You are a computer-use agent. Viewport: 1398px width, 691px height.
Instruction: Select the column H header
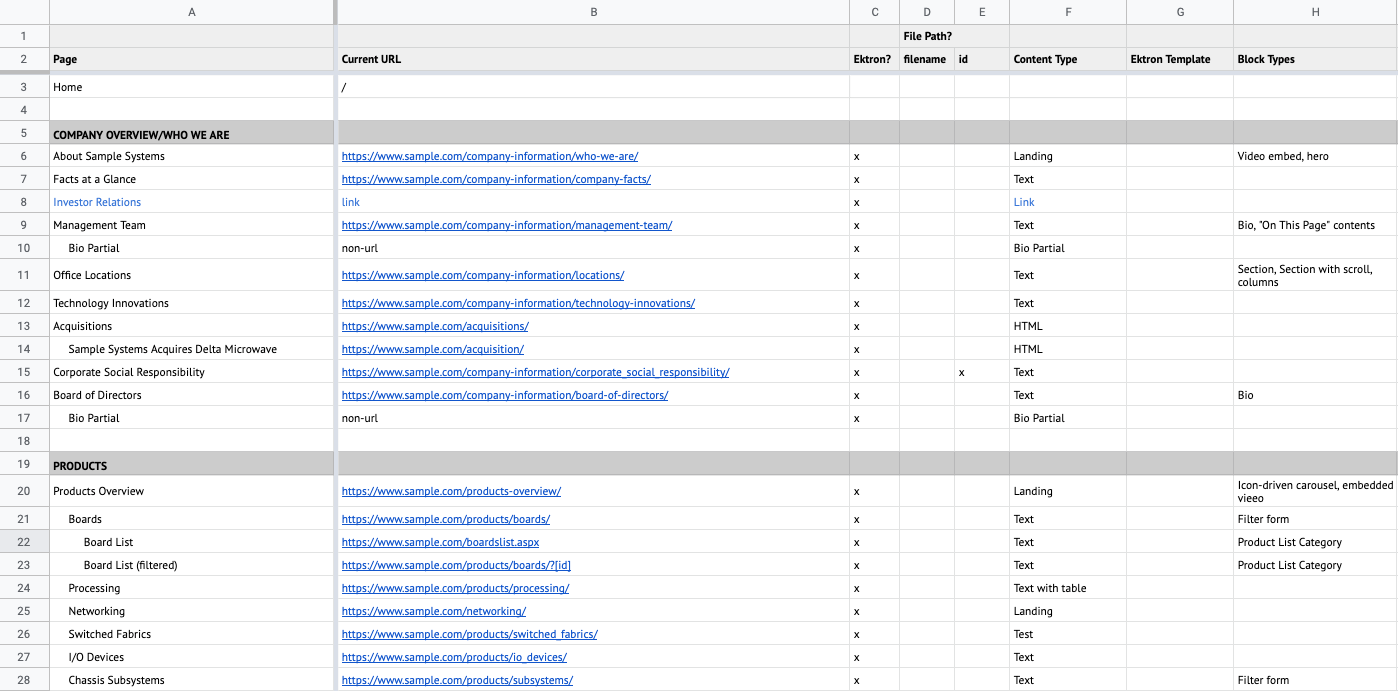[x=1314, y=12]
